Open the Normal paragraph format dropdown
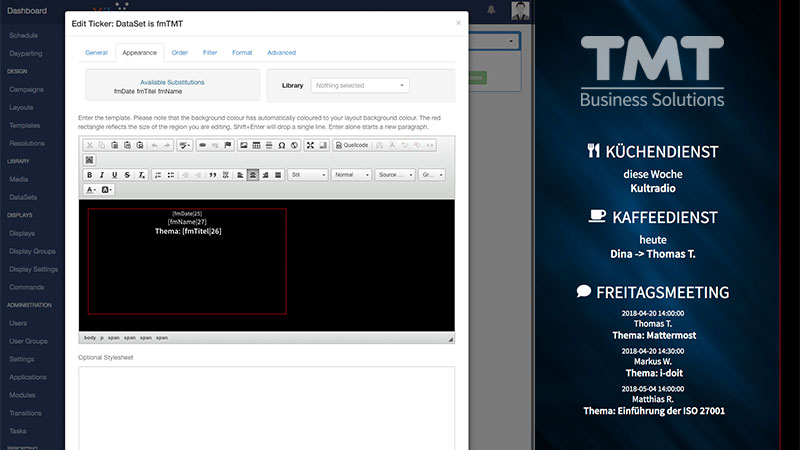This screenshot has height=450, width=800. [x=352, y=175]
